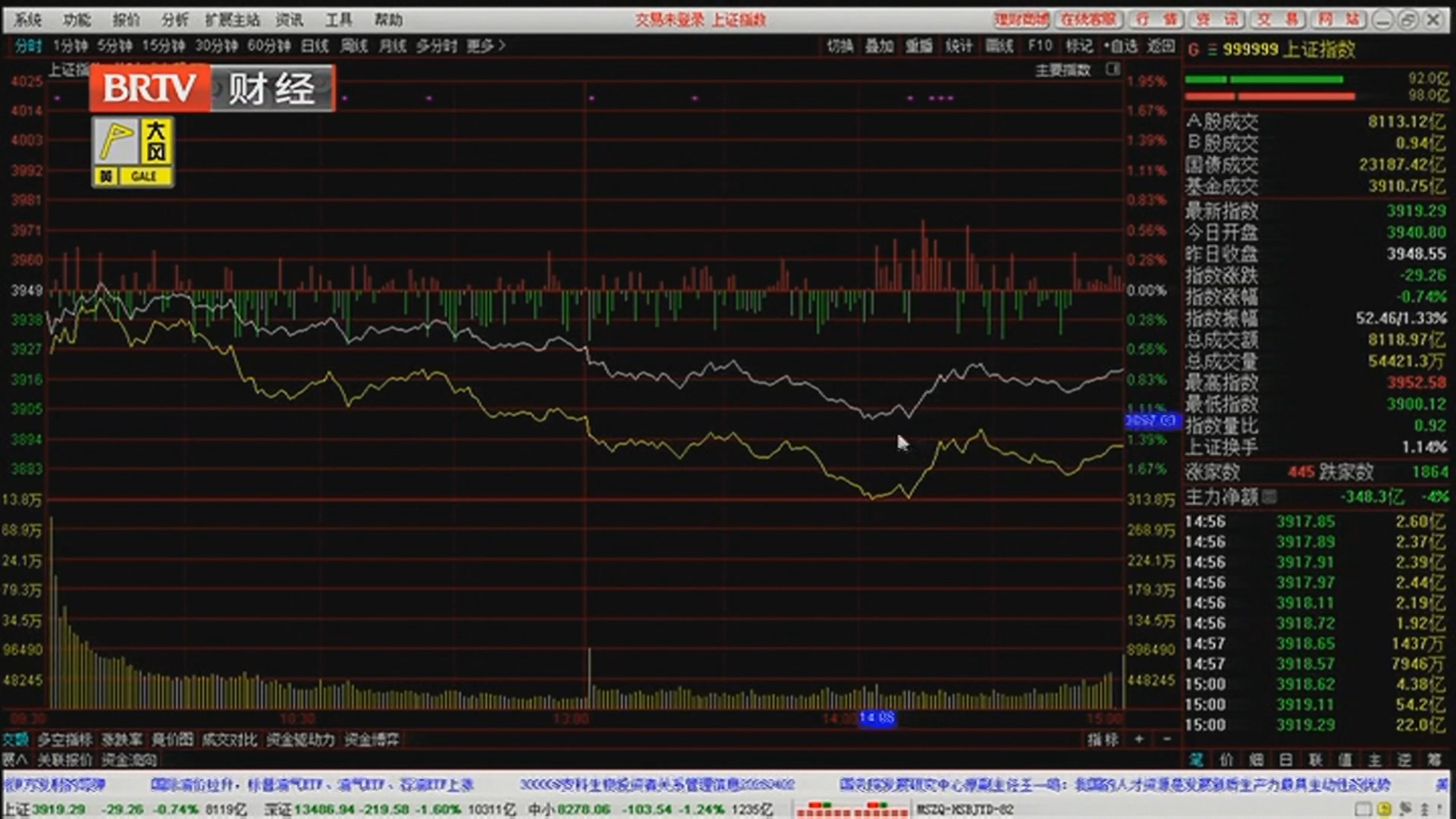The height and width of the screenshot is (819, 1456).
Task: Switch to the 5分钟 chart period
Action: (114, 46)
